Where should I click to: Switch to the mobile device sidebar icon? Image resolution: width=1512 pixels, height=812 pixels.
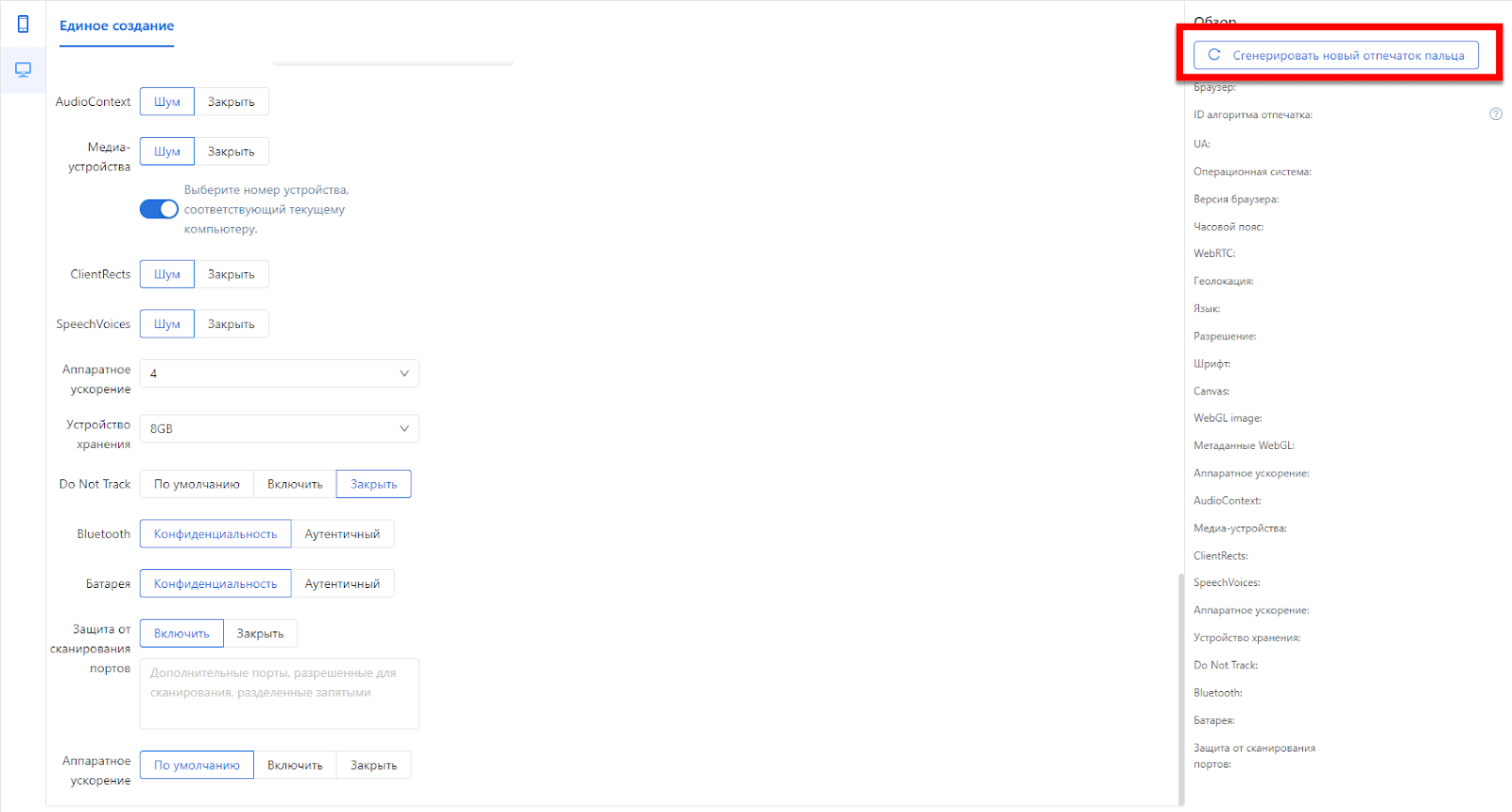(x=23, y=25)
